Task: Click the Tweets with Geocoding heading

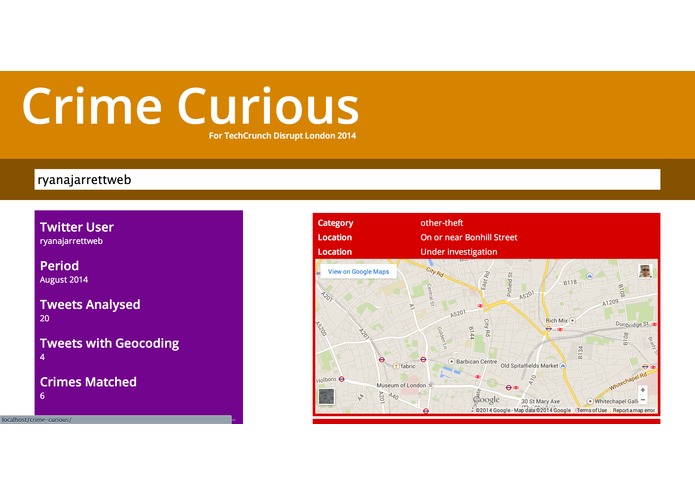Action: 109,343
